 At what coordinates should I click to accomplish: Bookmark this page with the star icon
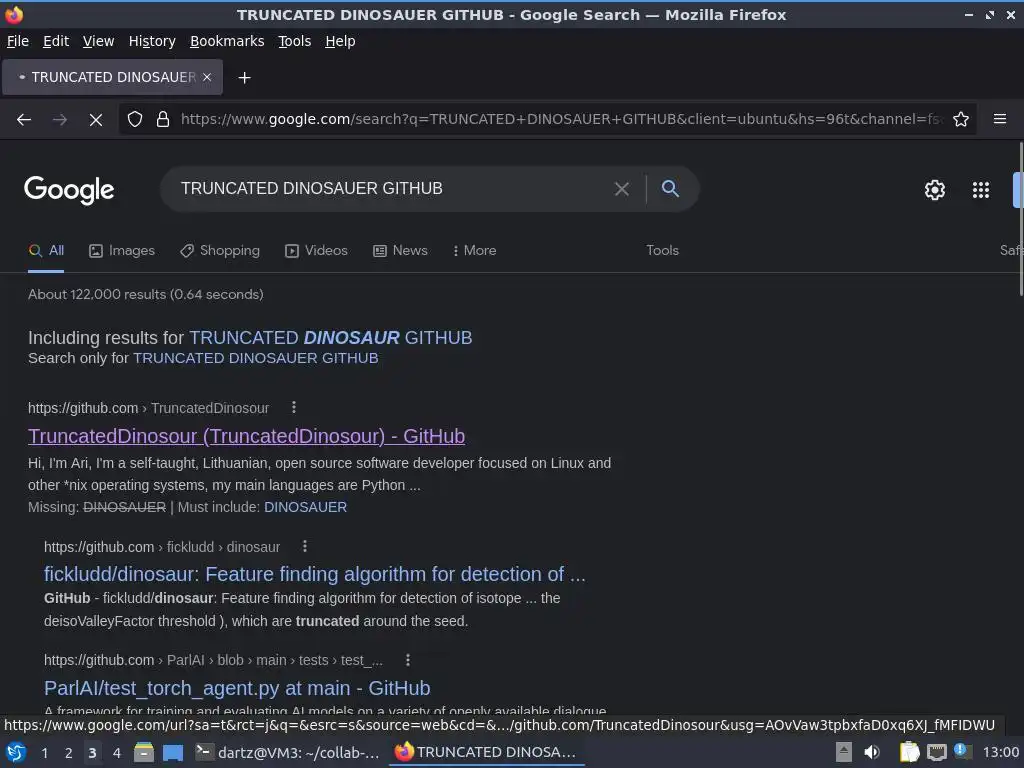coord(961,120)
